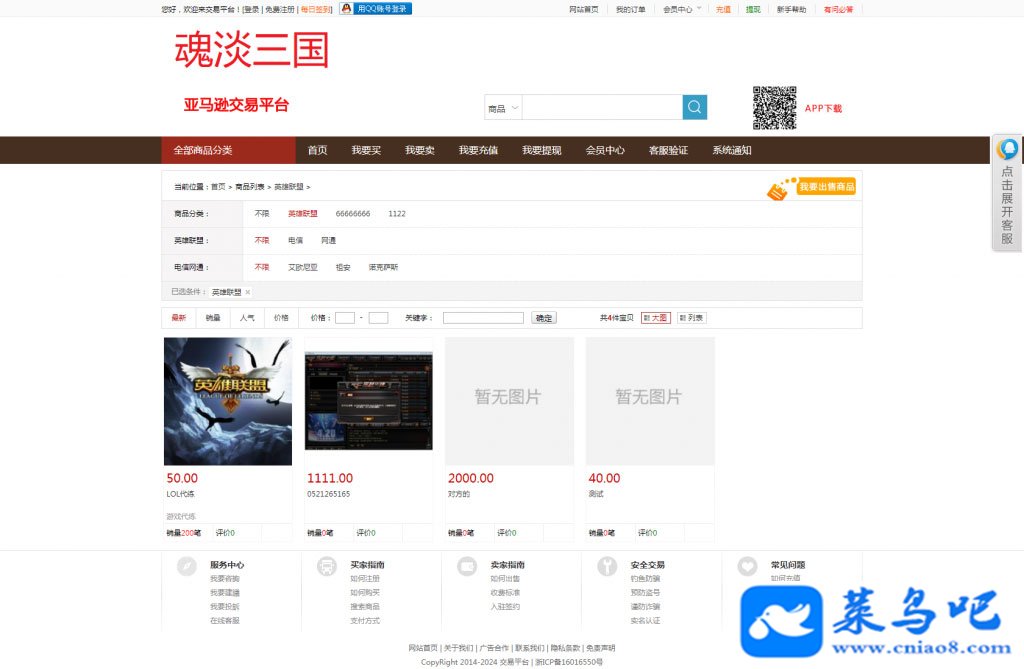1024x669 pixels.
Task: Click the QQ account login button
Action: click(376, 8)
